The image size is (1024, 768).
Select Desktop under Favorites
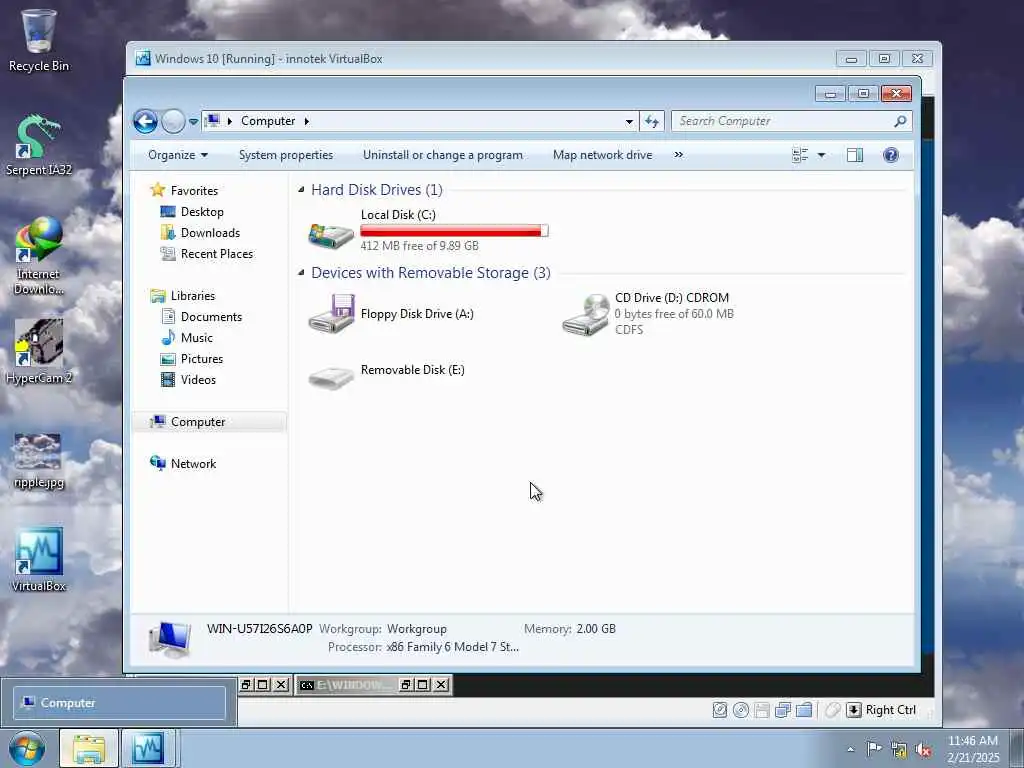coord(202,212)
